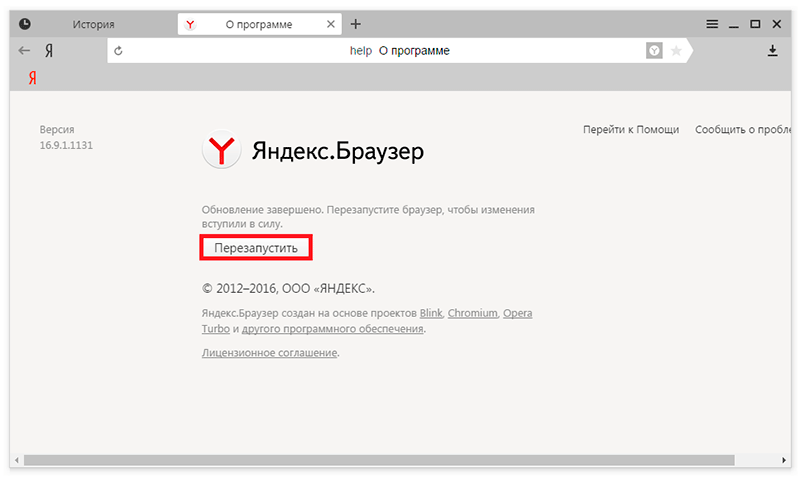Click version number 16.9.1.1131
The width and height of the screenshot is (800, 478).
click(x=66, y=145)
